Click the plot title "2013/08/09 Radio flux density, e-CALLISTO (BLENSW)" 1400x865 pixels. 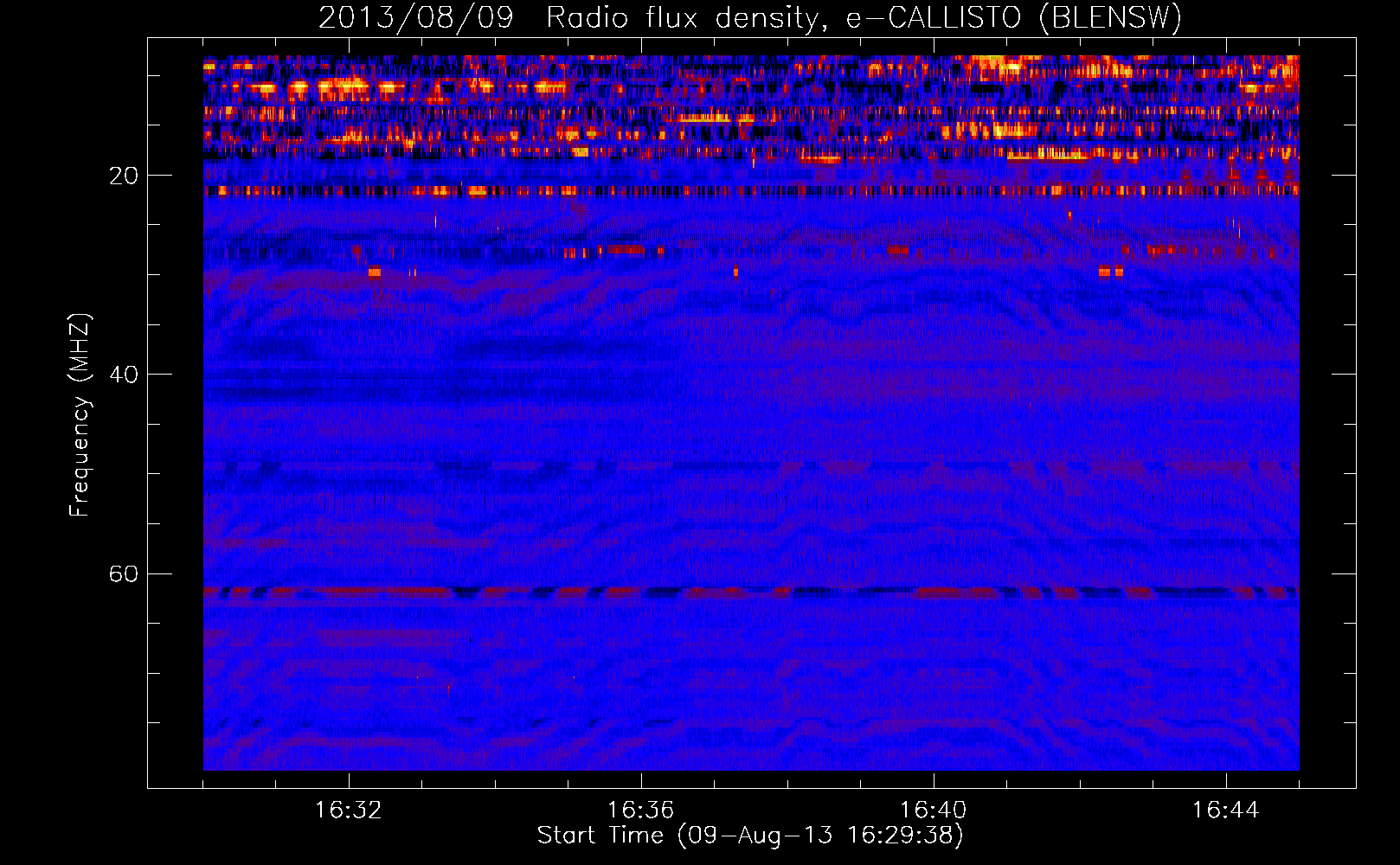coord(749,17)
